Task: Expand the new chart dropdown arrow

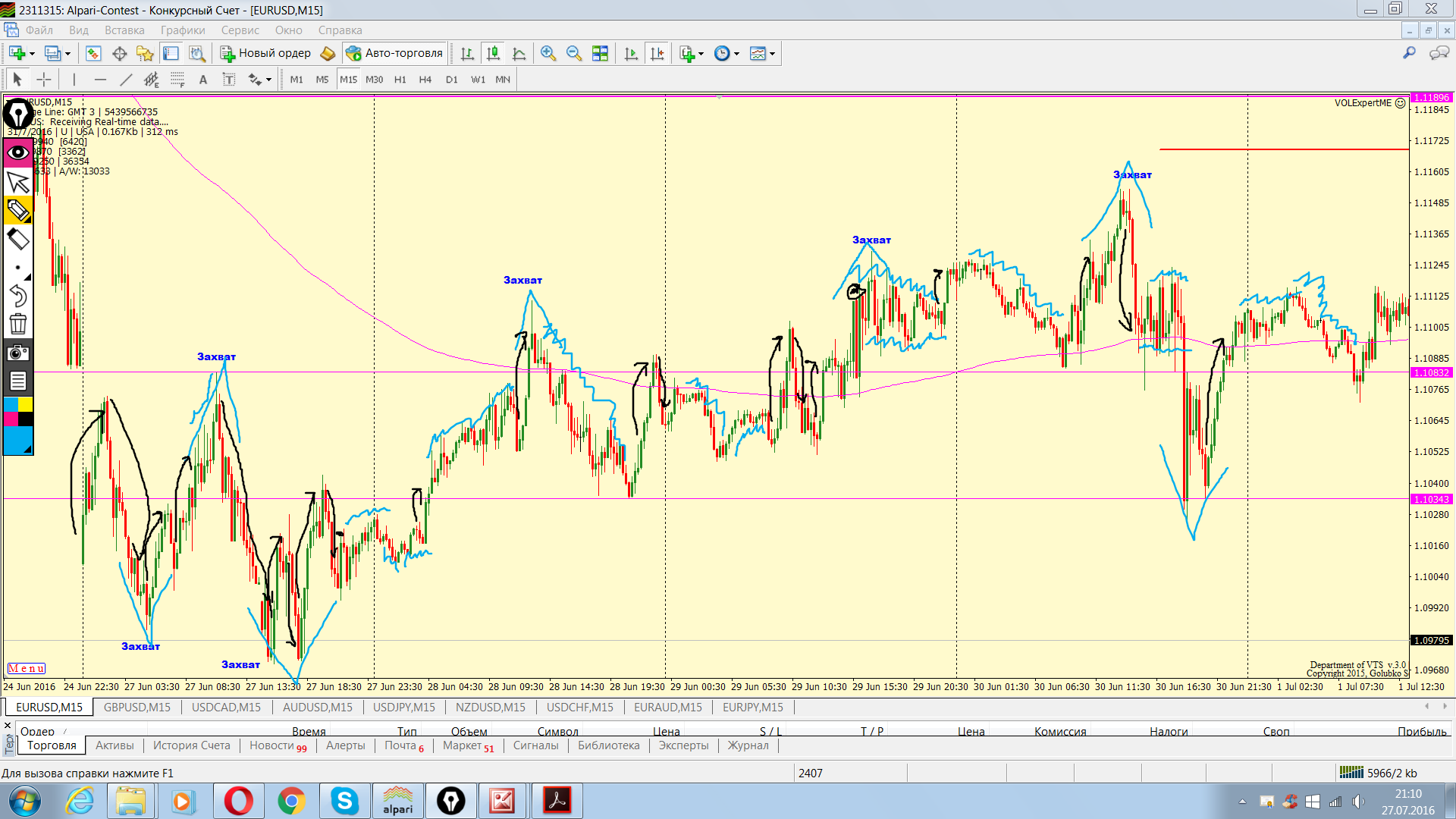Action: (x=32, y=53)
